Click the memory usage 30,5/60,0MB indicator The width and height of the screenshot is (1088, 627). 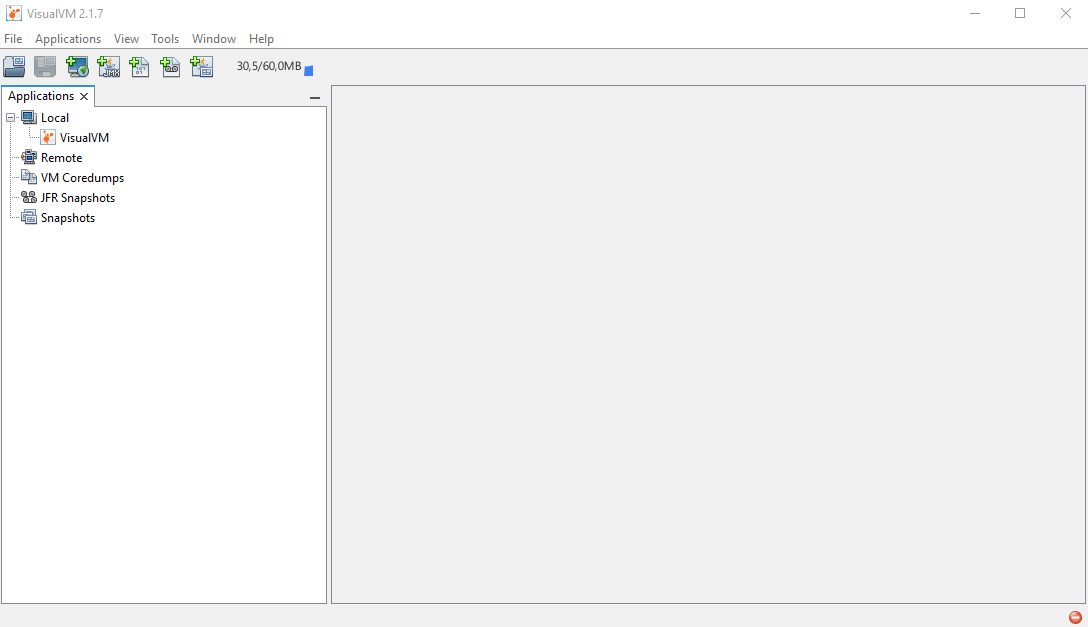[268, 67]
